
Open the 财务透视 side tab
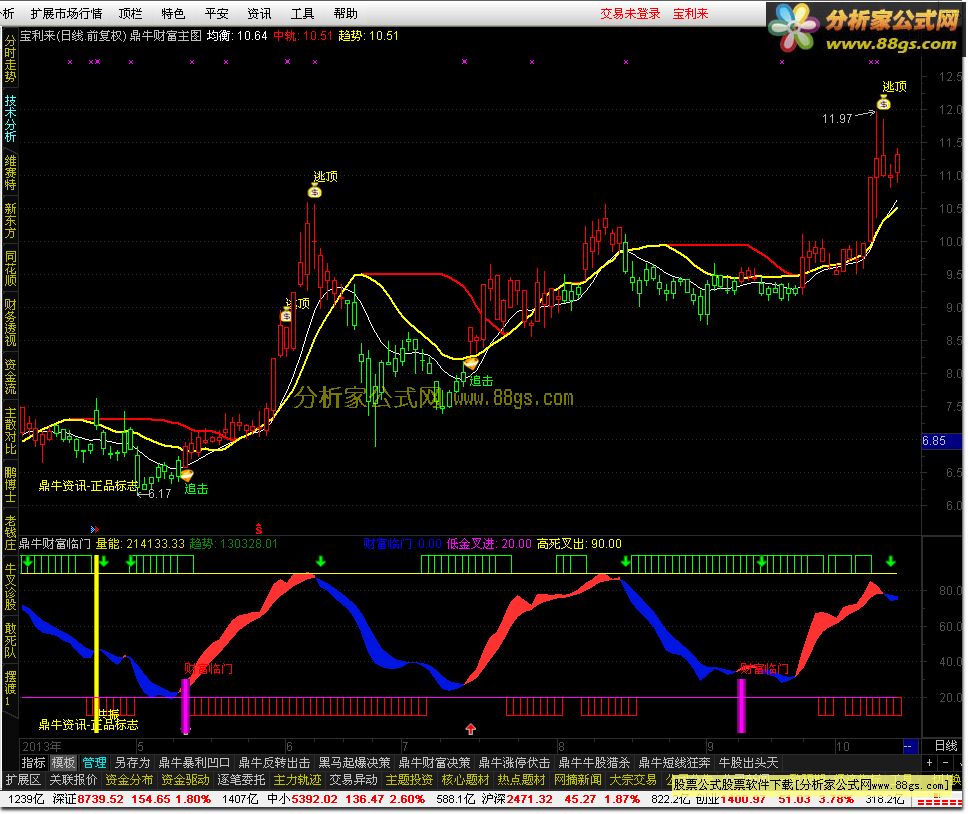pyautogui.click(x=10, y=322)
